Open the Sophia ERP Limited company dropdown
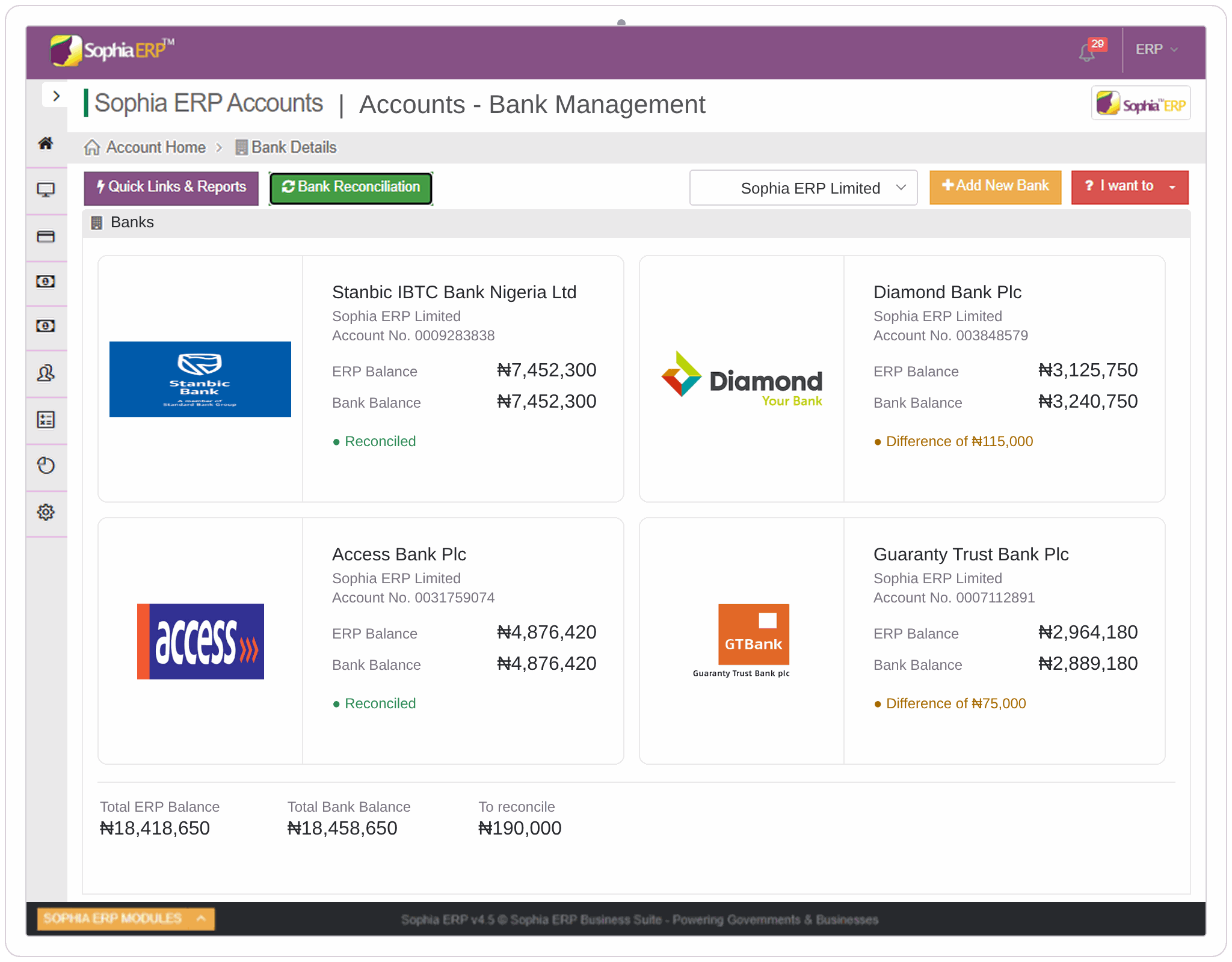Screen dimensions: 1232x962 (803, 188)
